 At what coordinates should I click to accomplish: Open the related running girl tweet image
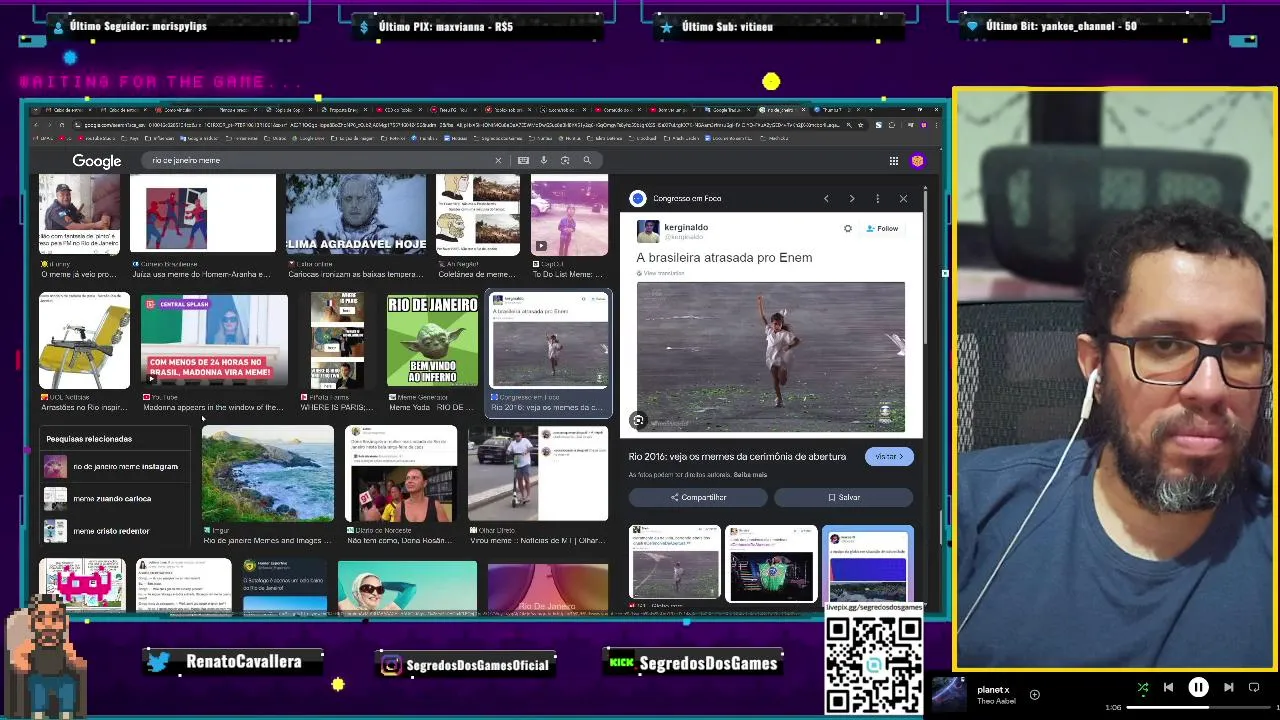point(674,564)
